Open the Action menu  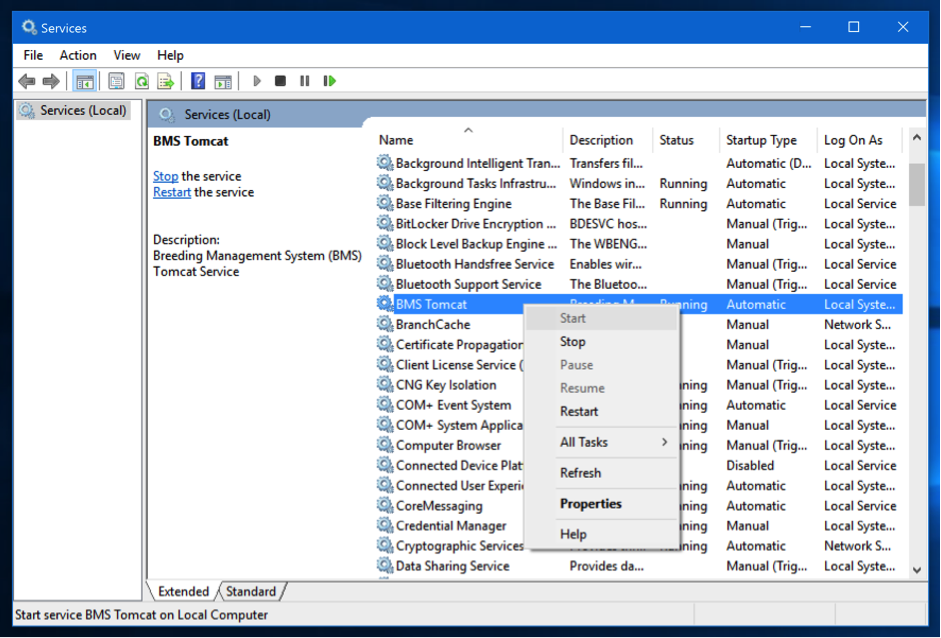(x=78, y=55)
